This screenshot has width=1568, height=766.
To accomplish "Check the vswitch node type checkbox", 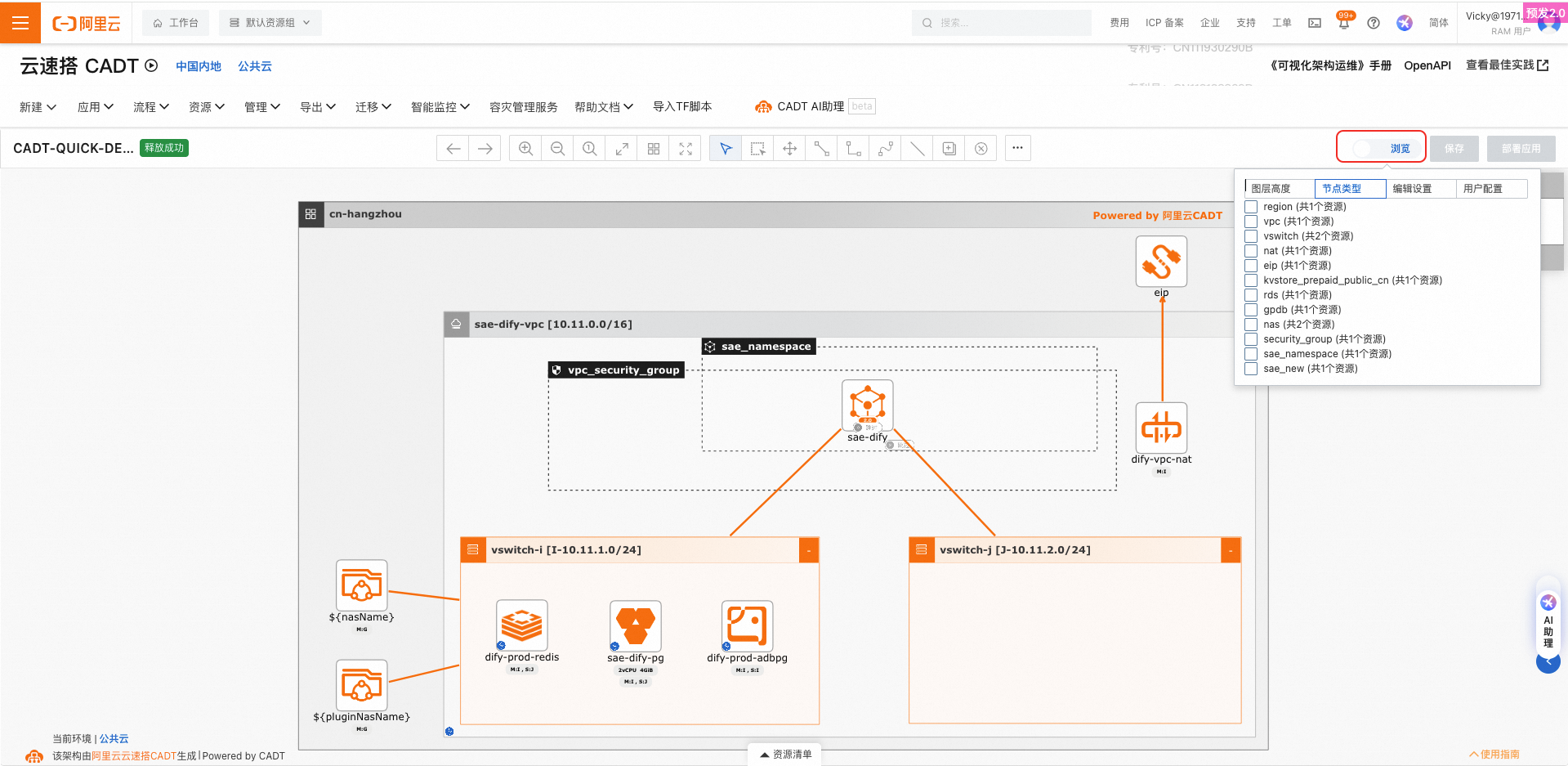I will coord(1251,236).
